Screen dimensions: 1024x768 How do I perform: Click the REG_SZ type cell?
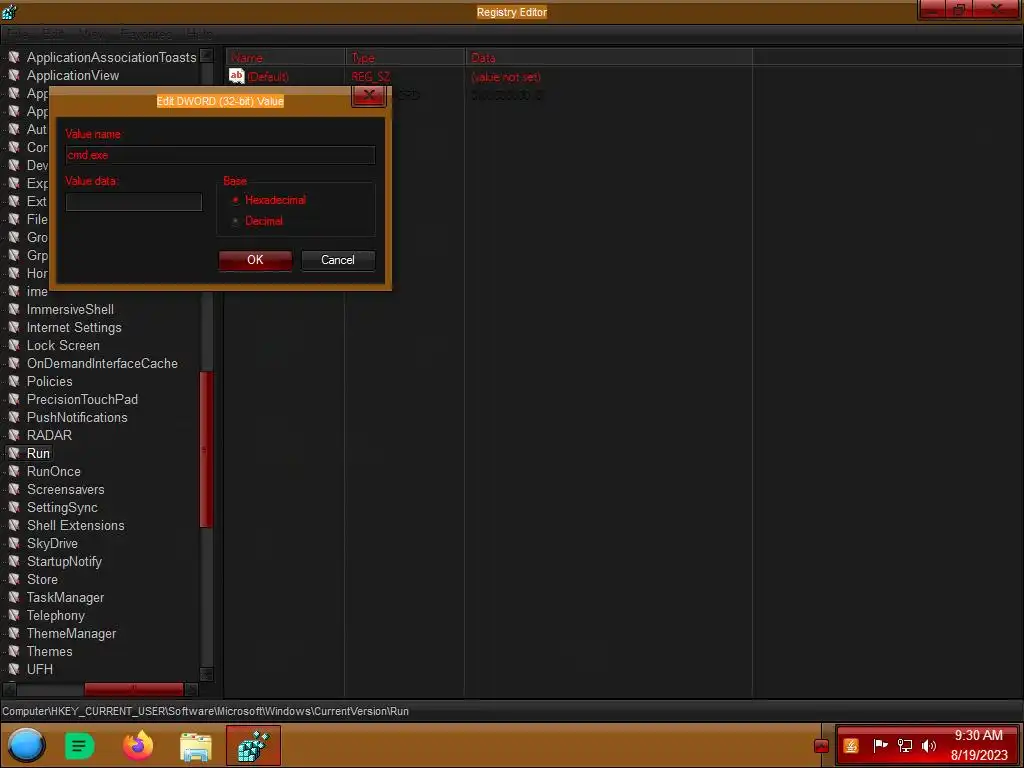[x=370, y=76]
